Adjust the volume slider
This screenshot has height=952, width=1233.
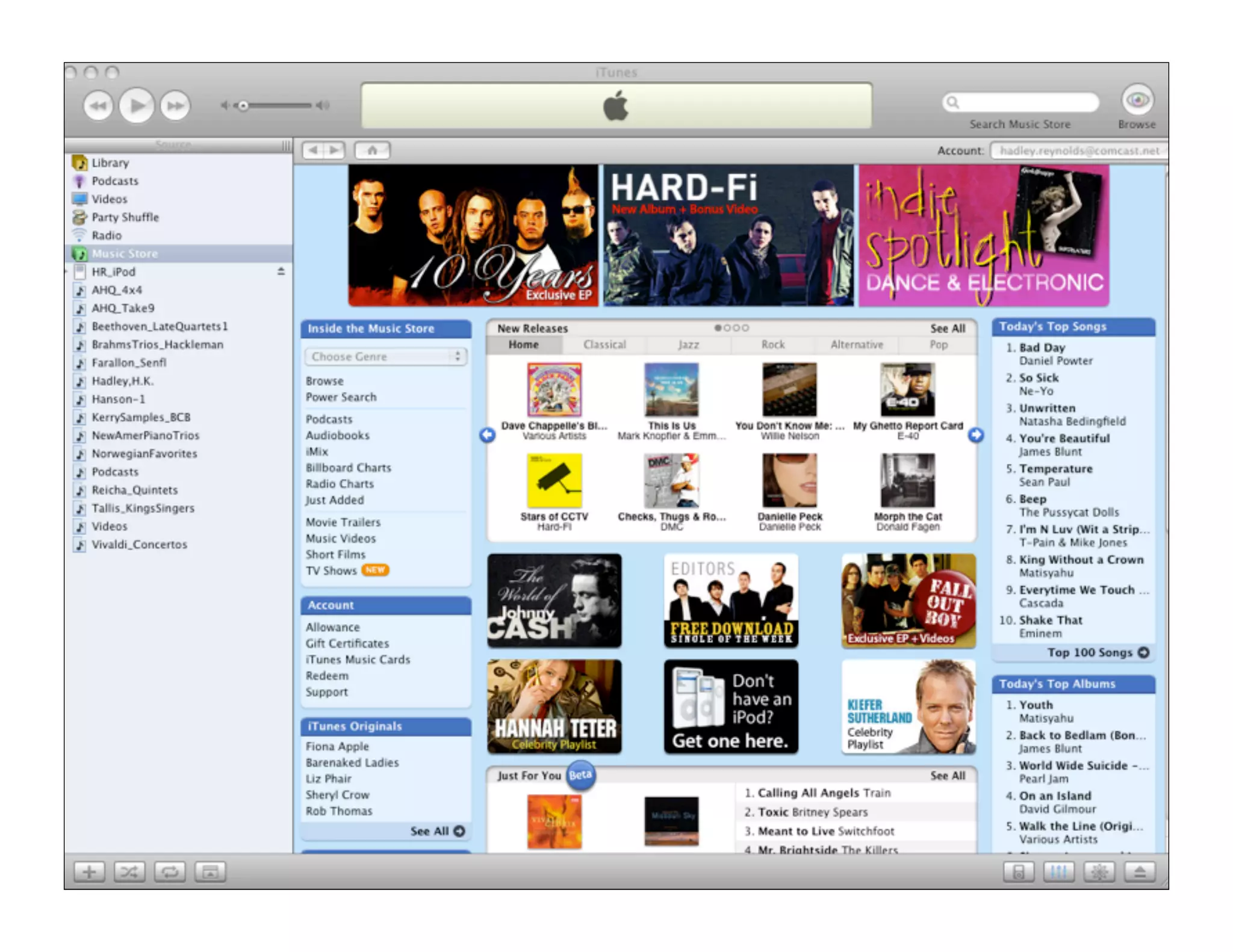tap(244, 106)
